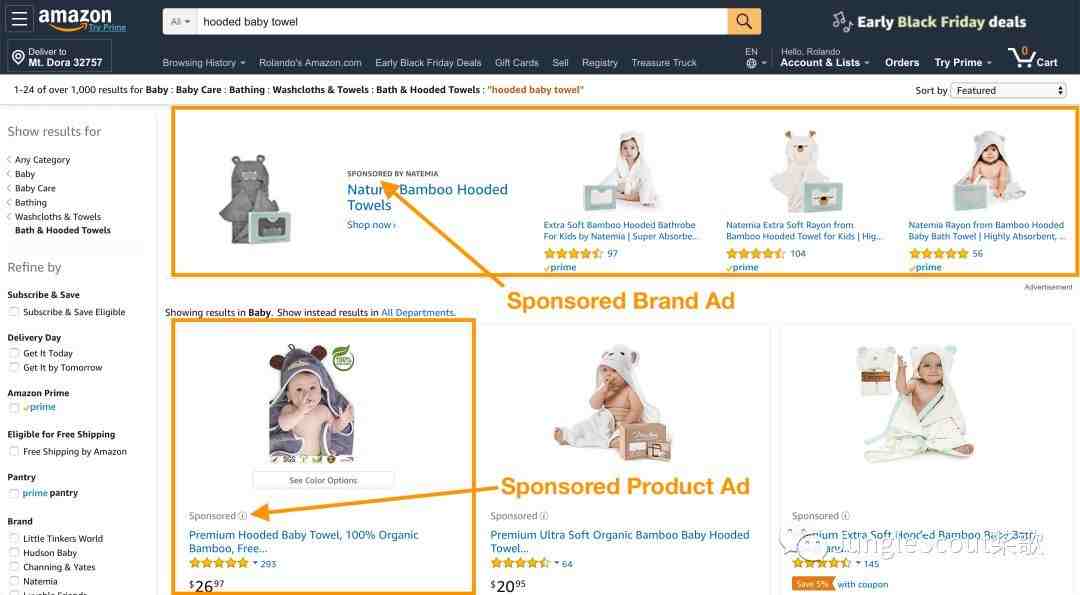Click the info icon beside first Sponsored label
The width and height of the screenshot is (1080, 595).
click(x=242, y=516)
